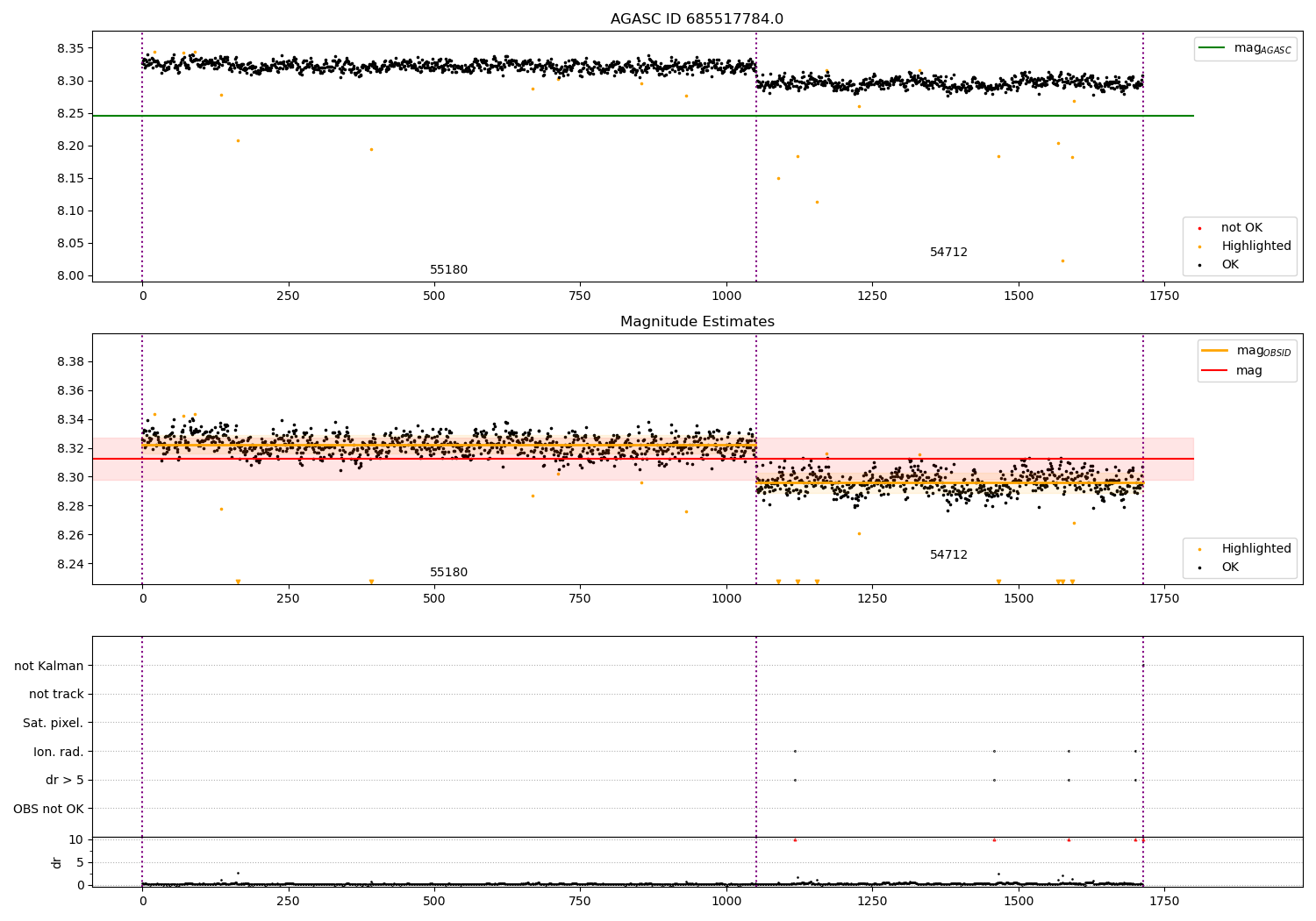
Task: Click the horizontal red mag line in Magnitude Estimates
Action: click(643, 459)
